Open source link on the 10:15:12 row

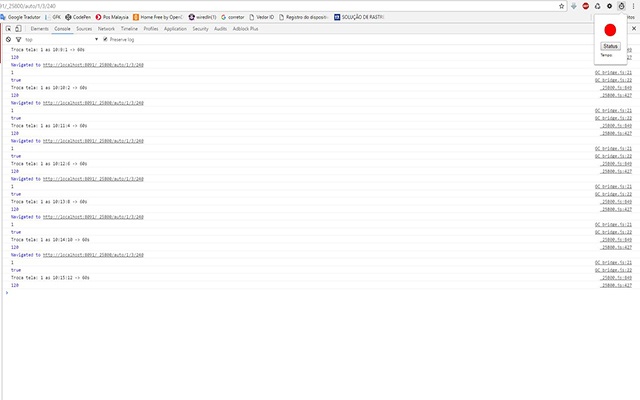tap(616, 278)
